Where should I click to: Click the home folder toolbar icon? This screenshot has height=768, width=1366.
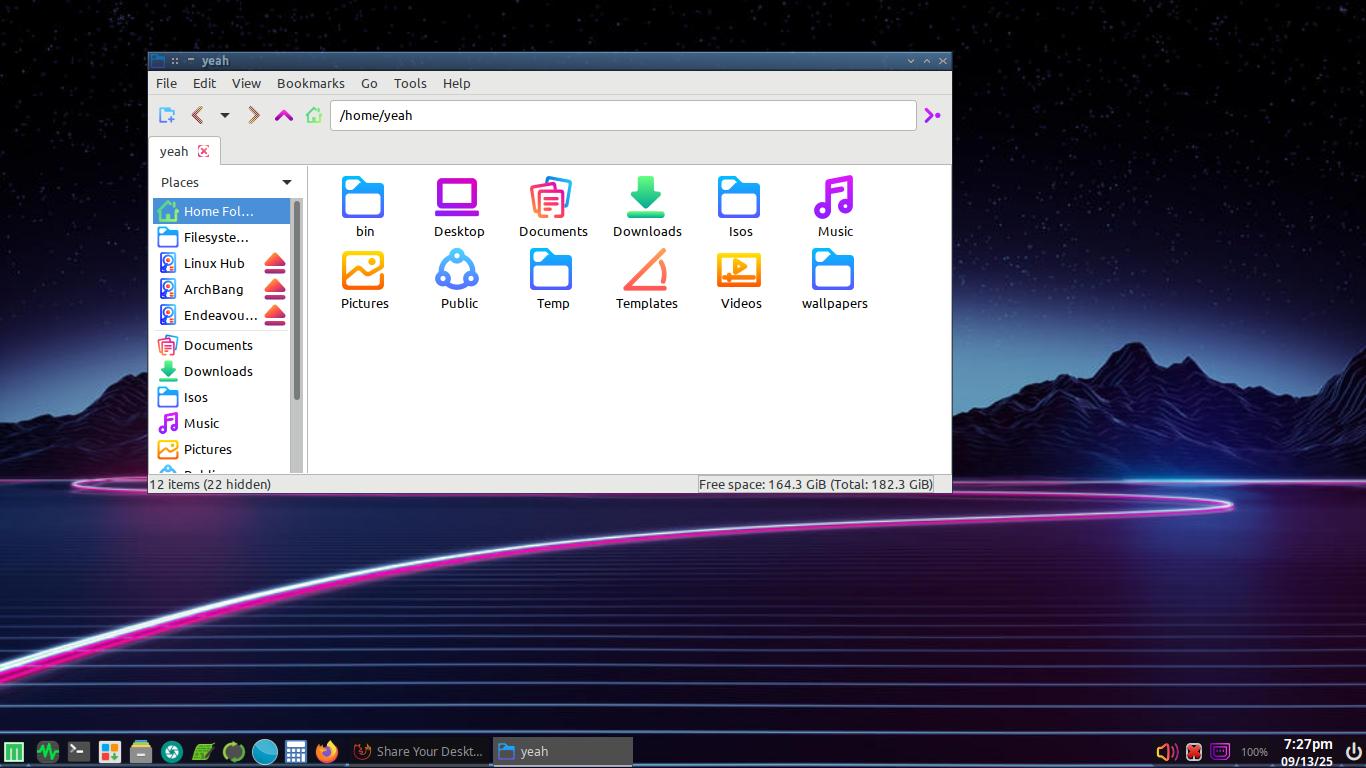pyautogui.click(x=314, y=115)
